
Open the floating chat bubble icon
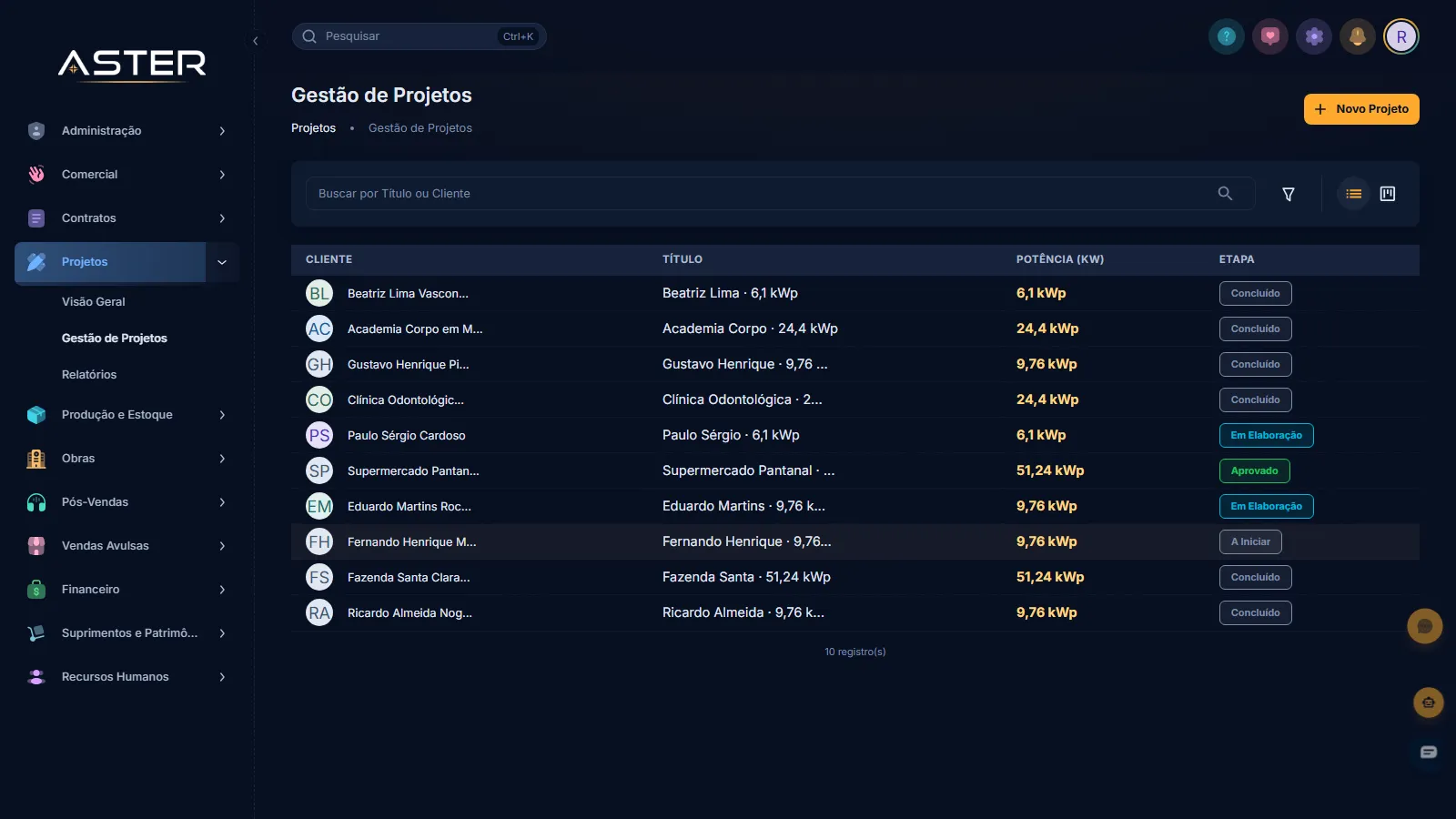(x=1425, y=626)
